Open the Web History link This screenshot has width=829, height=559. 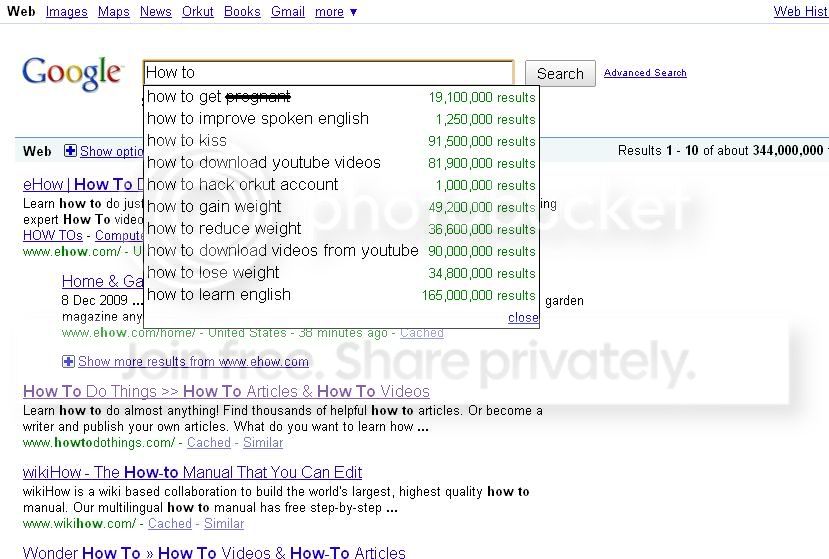(800, 11)
